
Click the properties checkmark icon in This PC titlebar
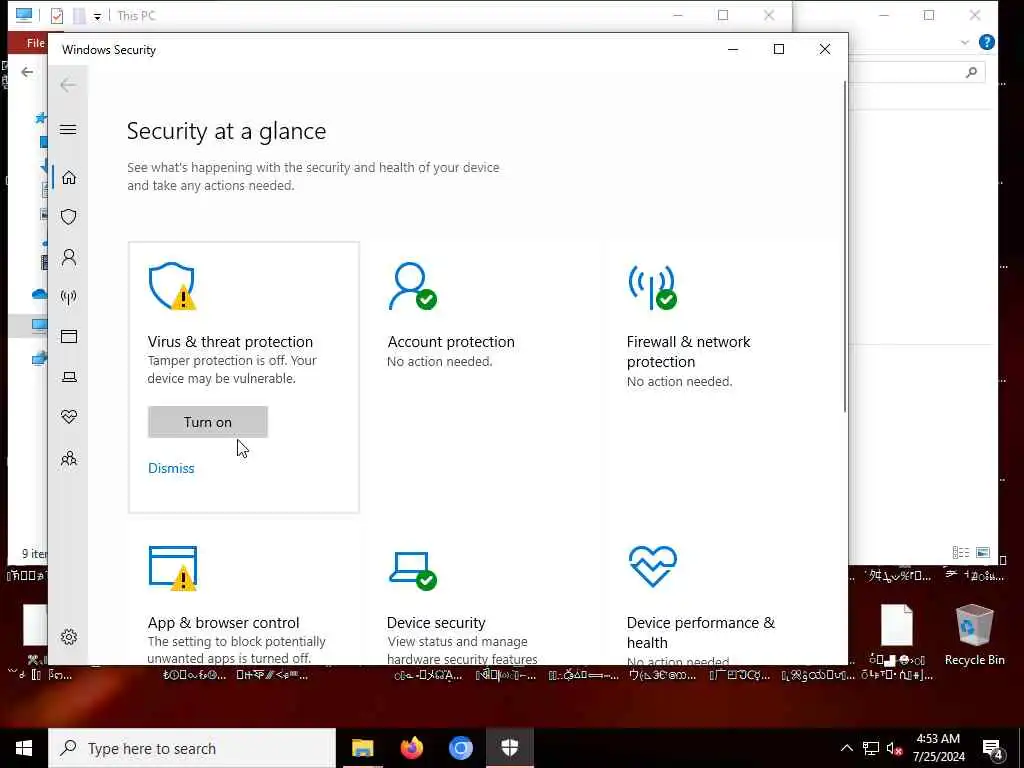57,16
